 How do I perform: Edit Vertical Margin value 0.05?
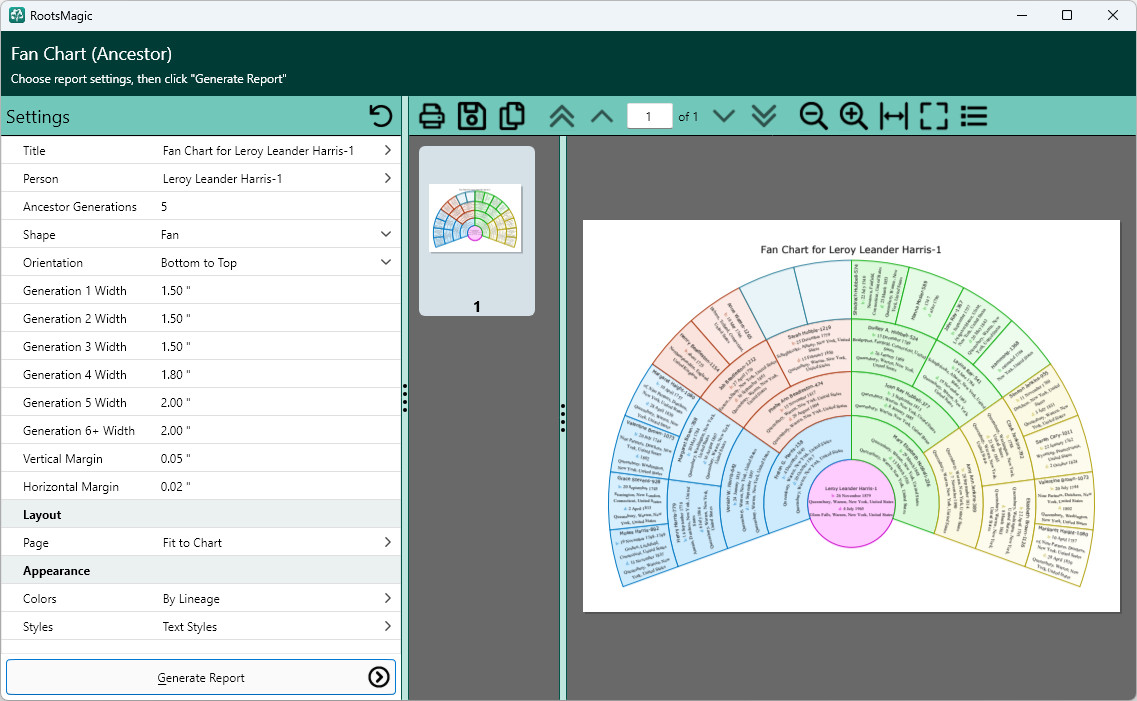coord(175,459)
